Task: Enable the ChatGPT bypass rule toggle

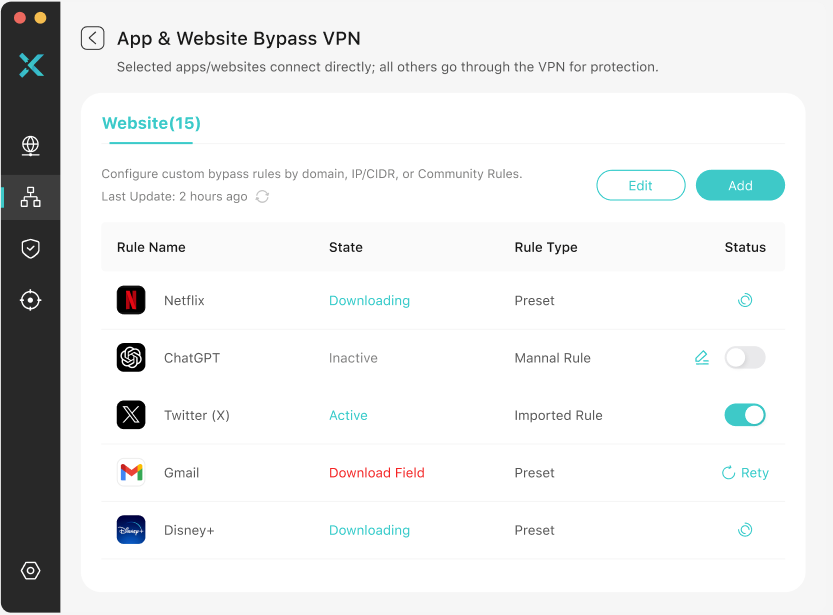Action: 745,357
